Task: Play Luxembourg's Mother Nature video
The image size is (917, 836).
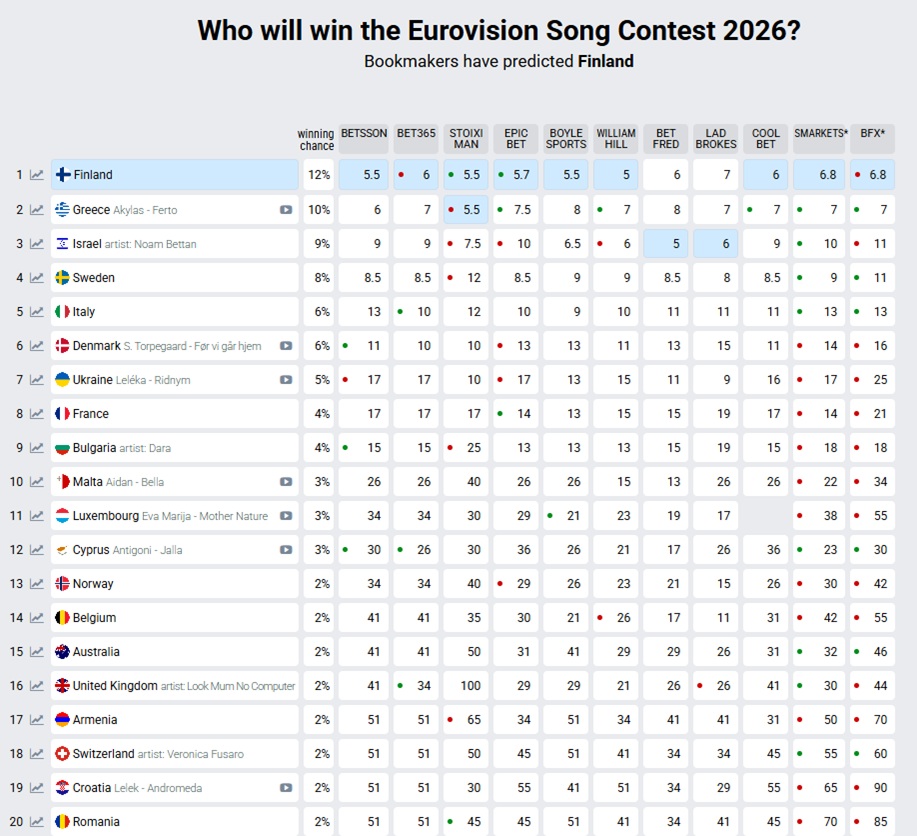Action: (286, 516)
